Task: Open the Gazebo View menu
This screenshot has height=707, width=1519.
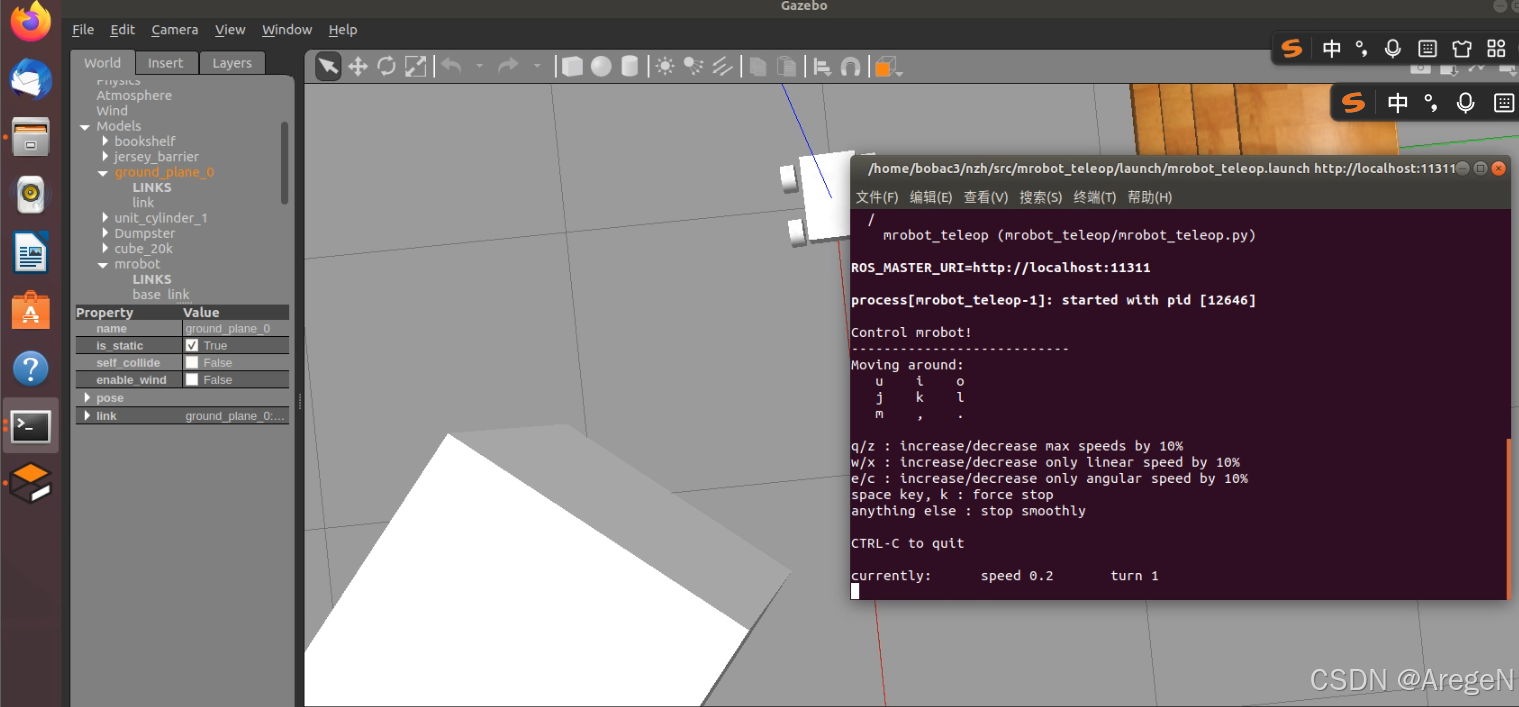Action: click(x=230, y=30)
